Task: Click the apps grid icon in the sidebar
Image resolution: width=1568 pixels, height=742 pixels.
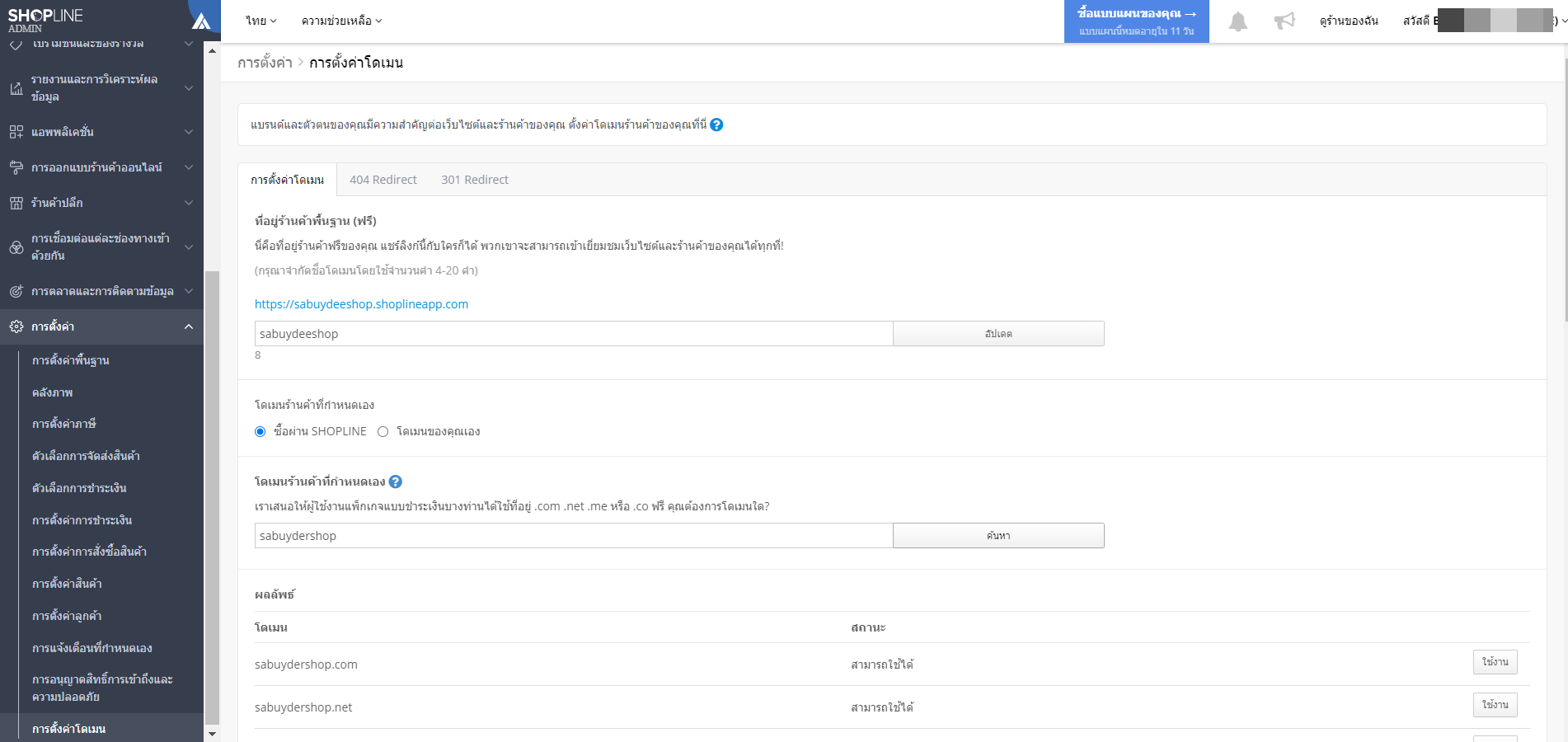Action: (x=16, y=132)
